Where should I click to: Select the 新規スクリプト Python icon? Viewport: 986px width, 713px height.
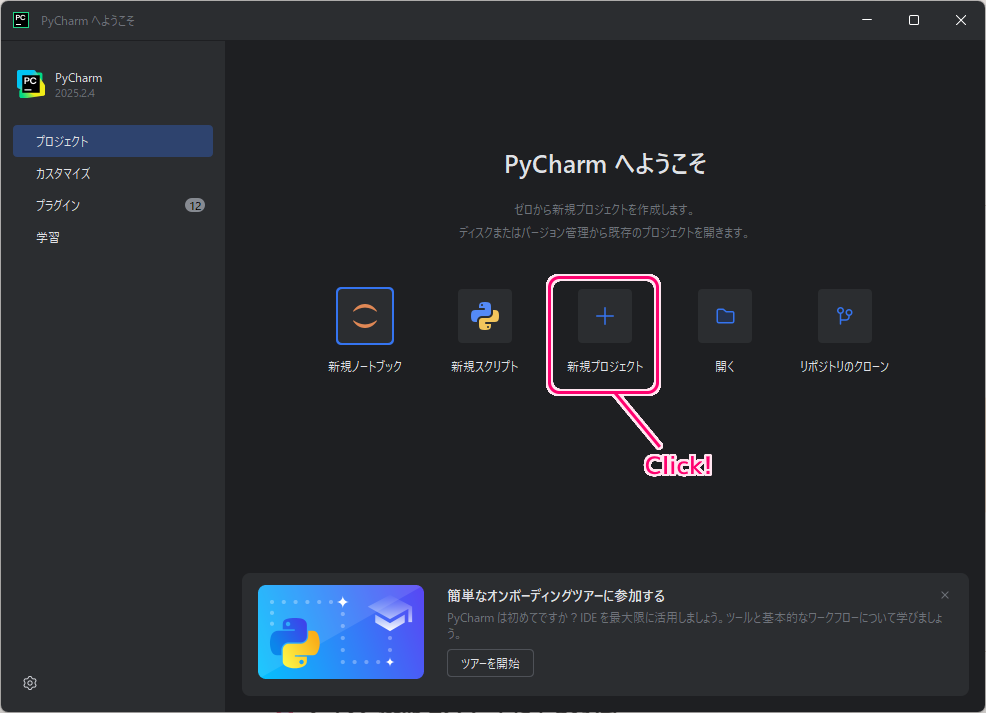coord(485,316)
